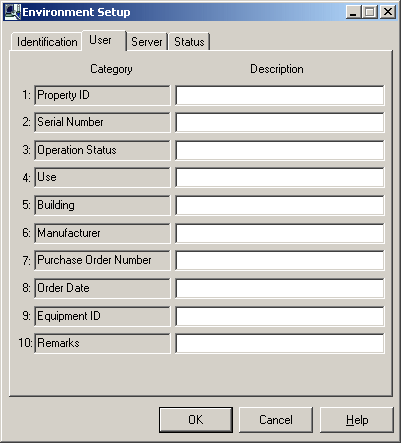
Task: Confirm settings with the OK button
Action: point(196,420)
